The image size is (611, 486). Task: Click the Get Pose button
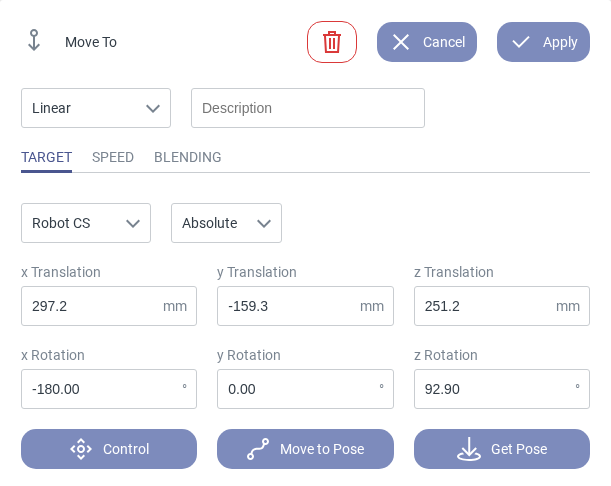pos(502,449)
